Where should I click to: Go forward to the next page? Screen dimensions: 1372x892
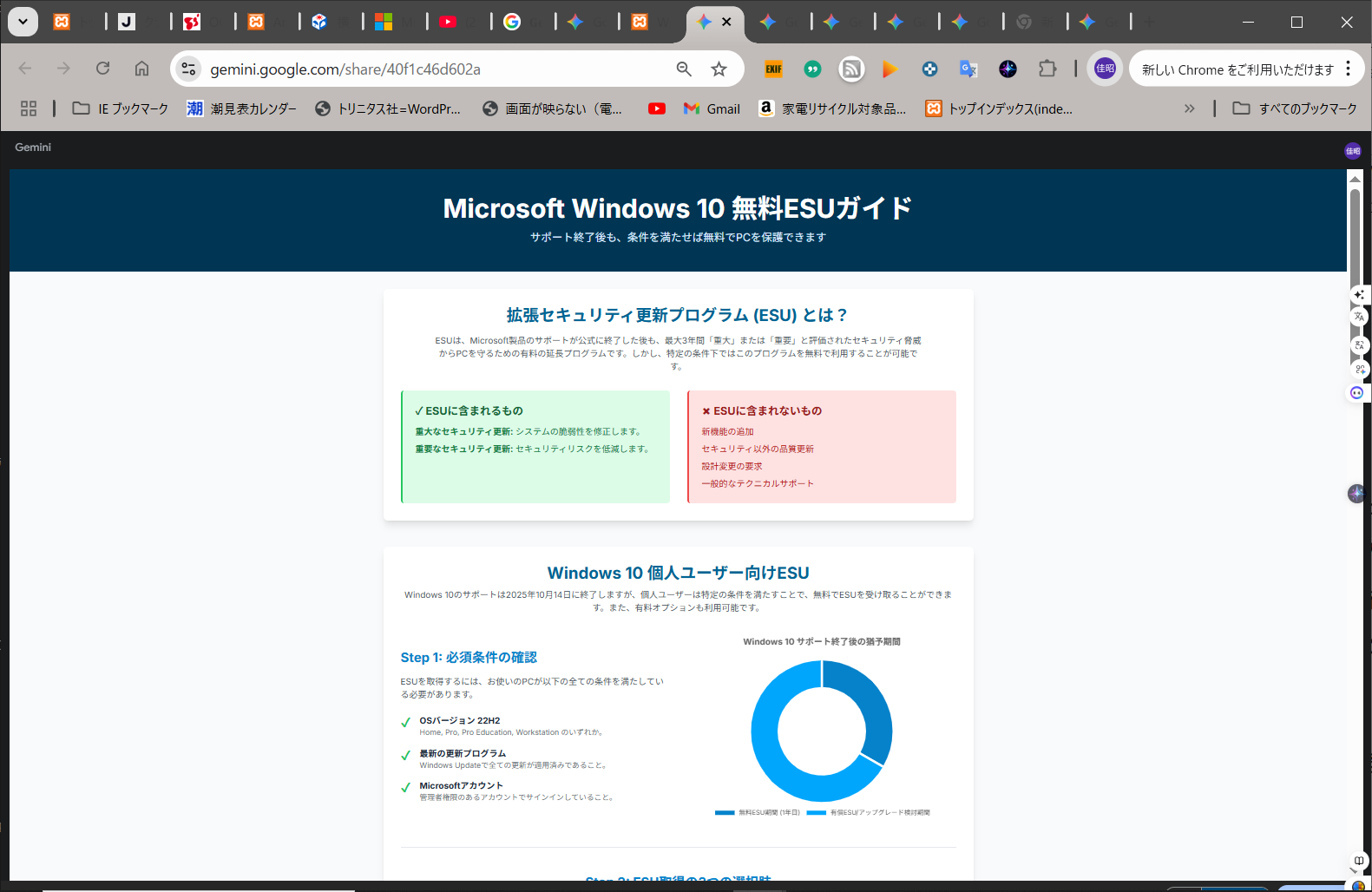(x=63, y=69)
